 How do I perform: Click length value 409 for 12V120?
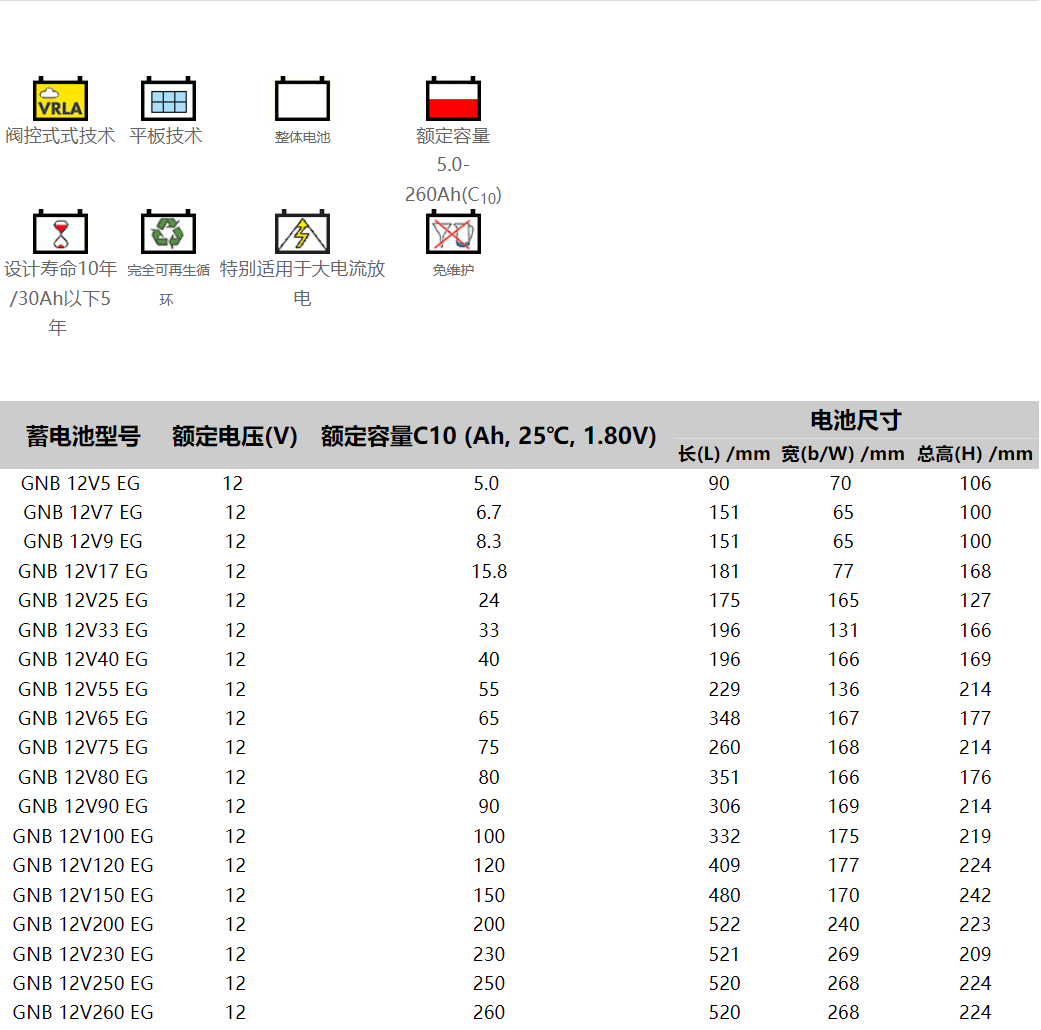724,865
